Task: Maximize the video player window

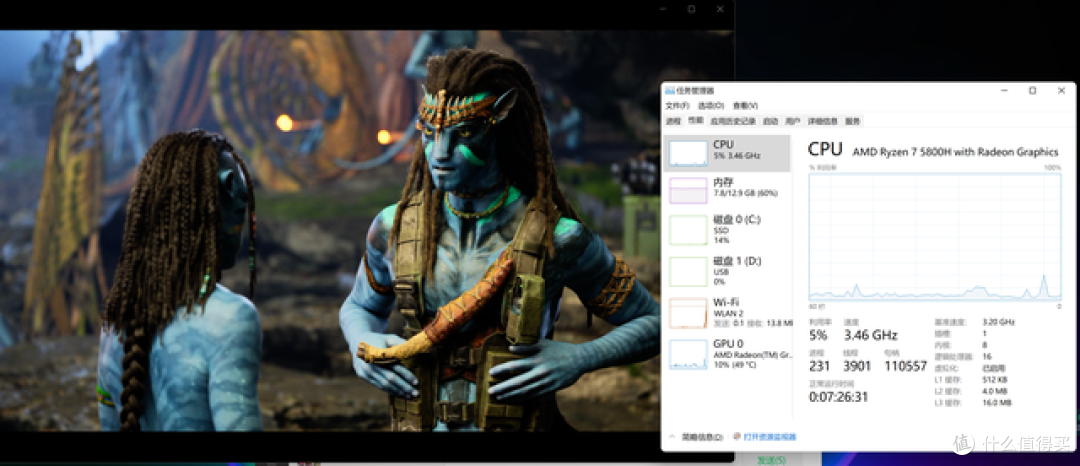Action: pyautogui.click(x=692, y=9)
